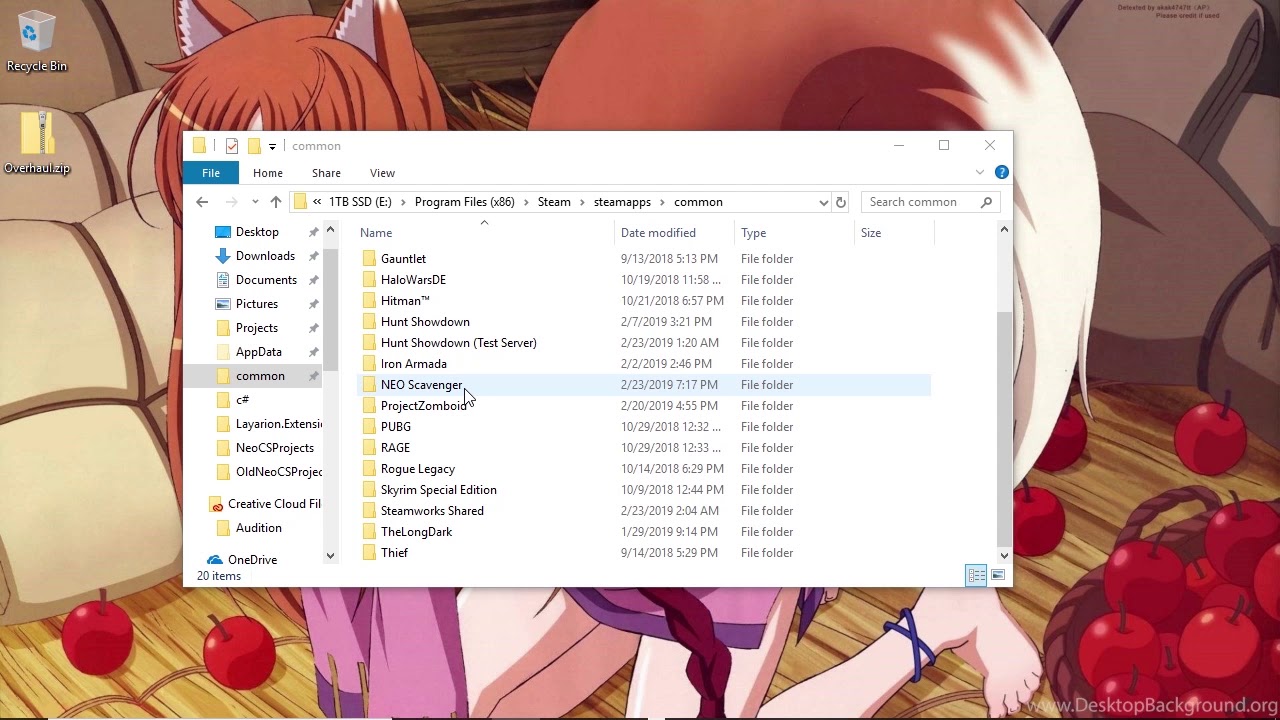This screenshot has height=720, width=1280.
Task: Select NeoCSProjects in navigation pane
Action: 274,448
